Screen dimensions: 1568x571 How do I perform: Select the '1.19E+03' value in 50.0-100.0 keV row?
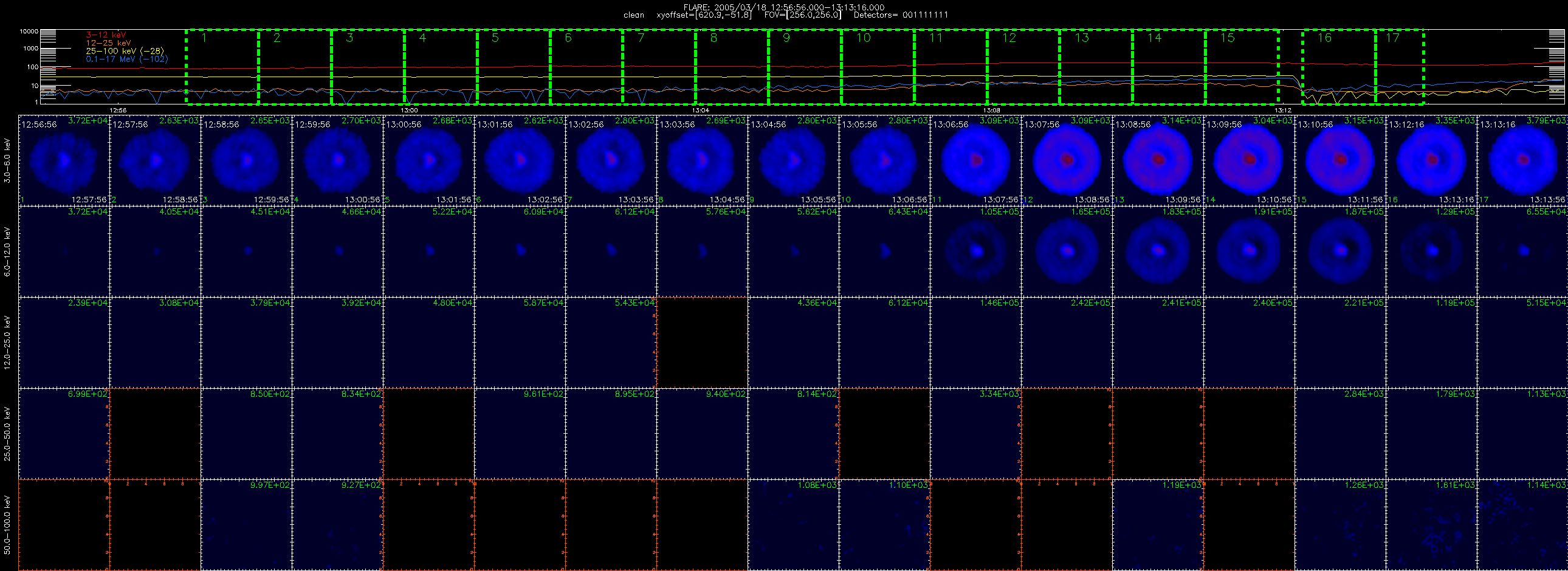click(1182, 485)
